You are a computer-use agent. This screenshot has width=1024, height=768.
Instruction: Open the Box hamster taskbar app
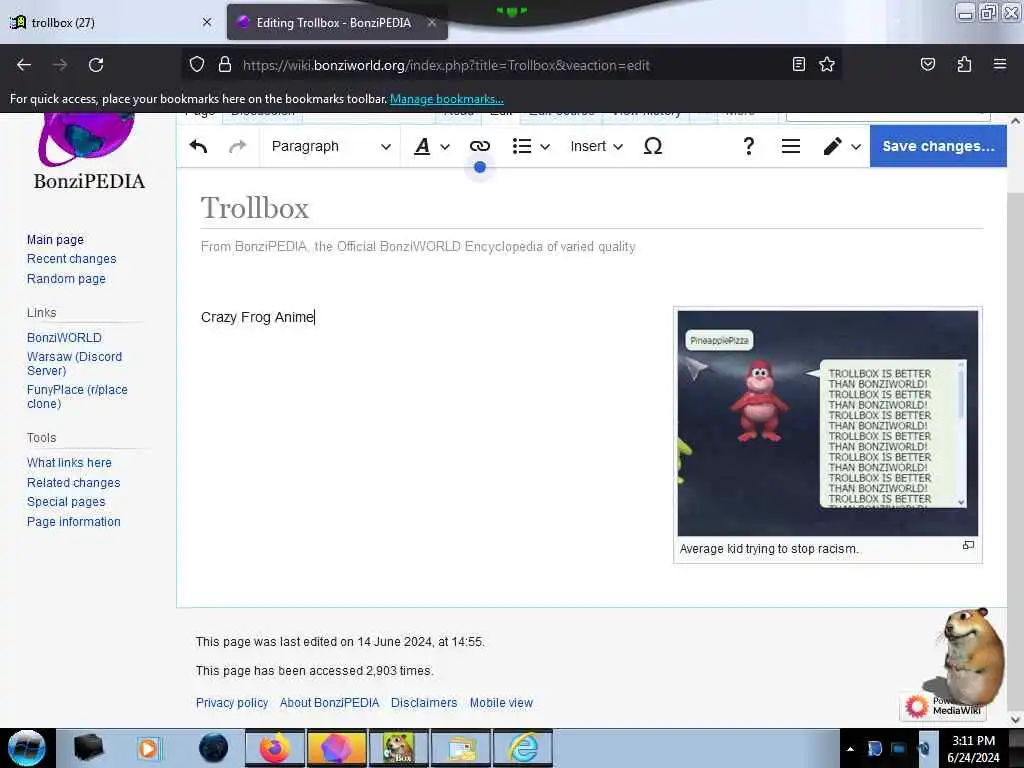click(x=399, y=748)
